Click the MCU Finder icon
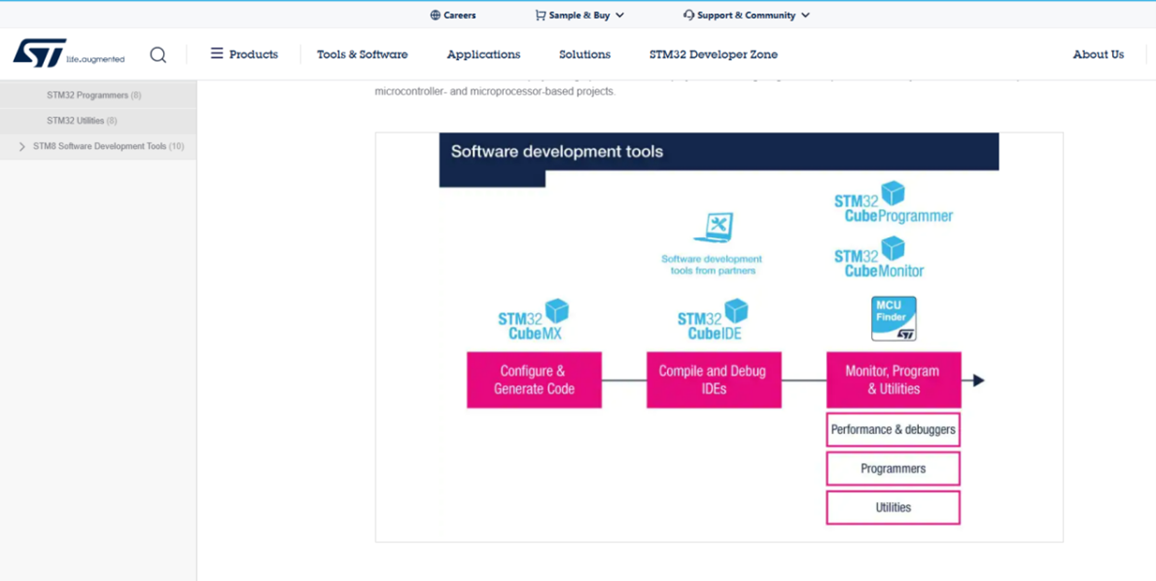Screen dimensions: 1156x581 point(893,319)
